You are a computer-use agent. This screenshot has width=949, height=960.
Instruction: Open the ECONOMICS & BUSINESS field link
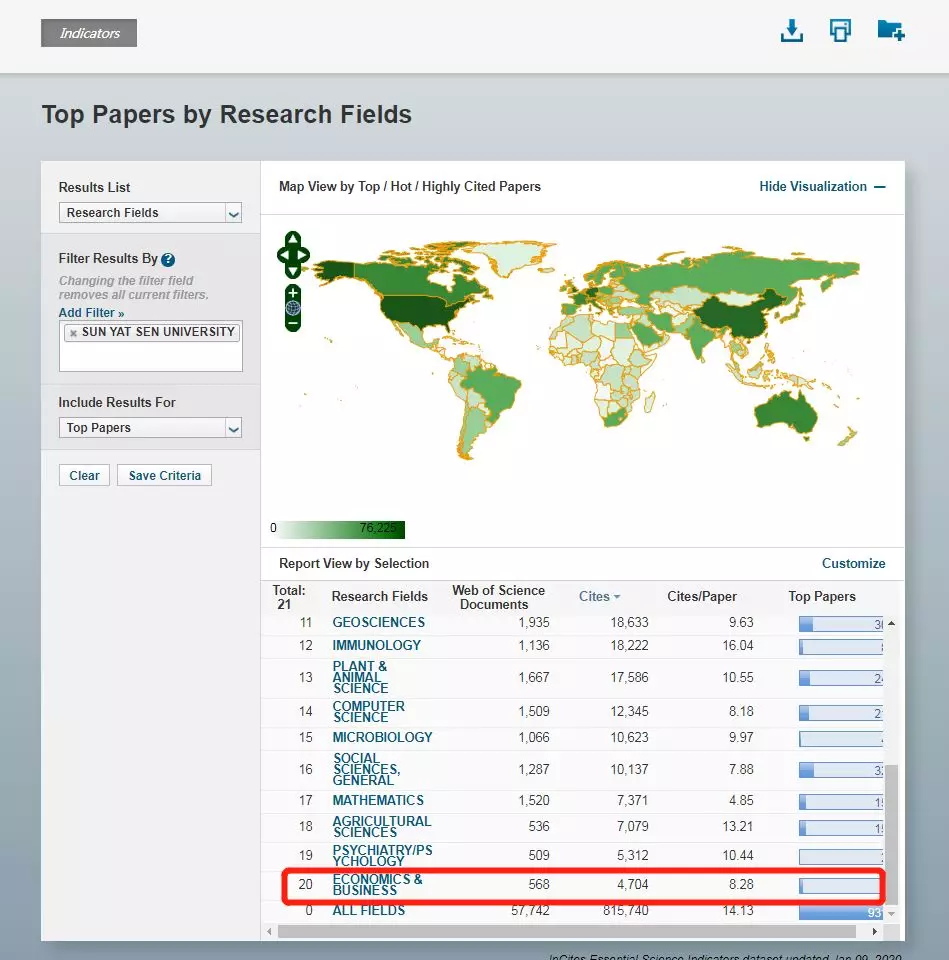point(377,885)
